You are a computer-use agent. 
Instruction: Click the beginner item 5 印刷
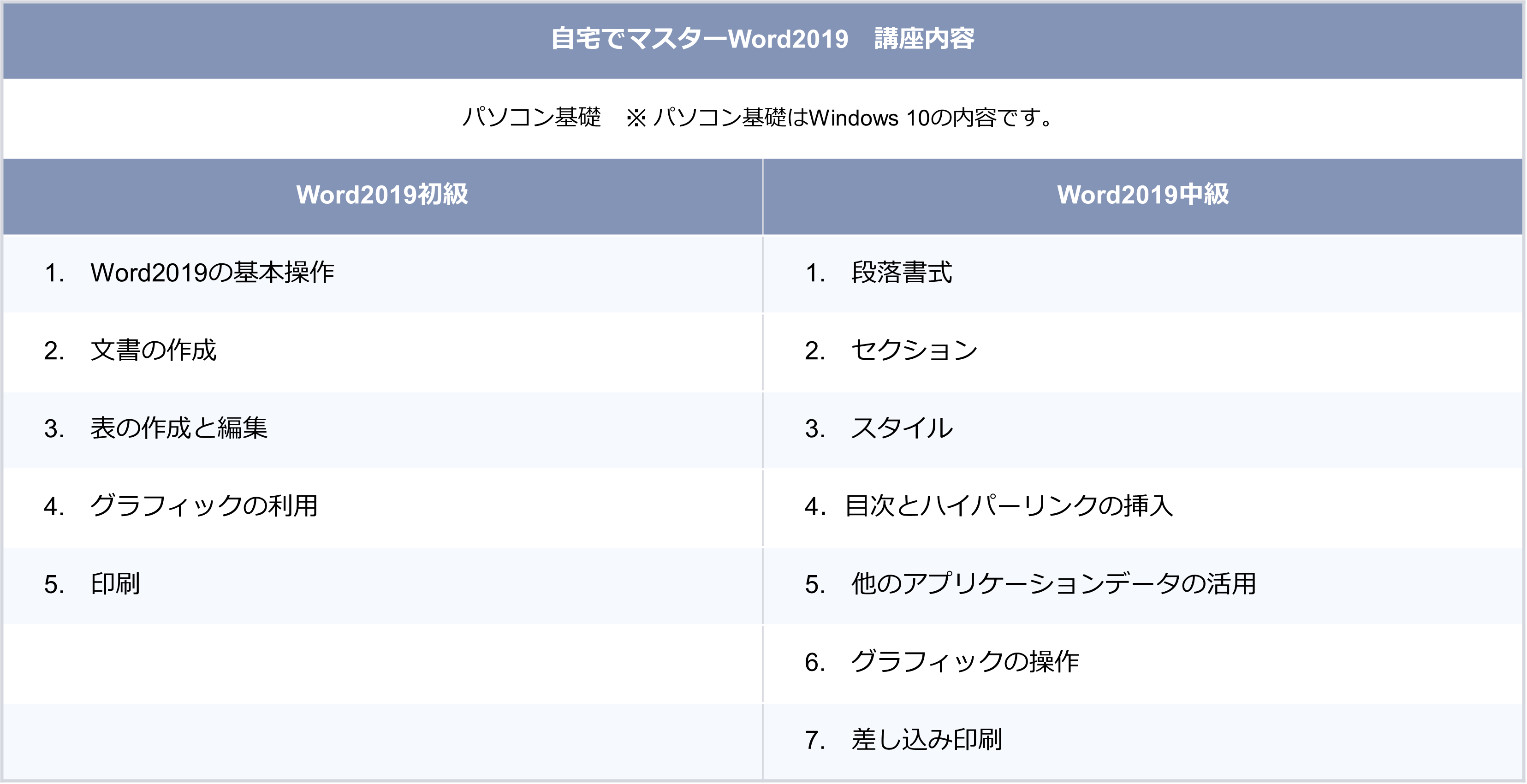click(x=115, y=584)
